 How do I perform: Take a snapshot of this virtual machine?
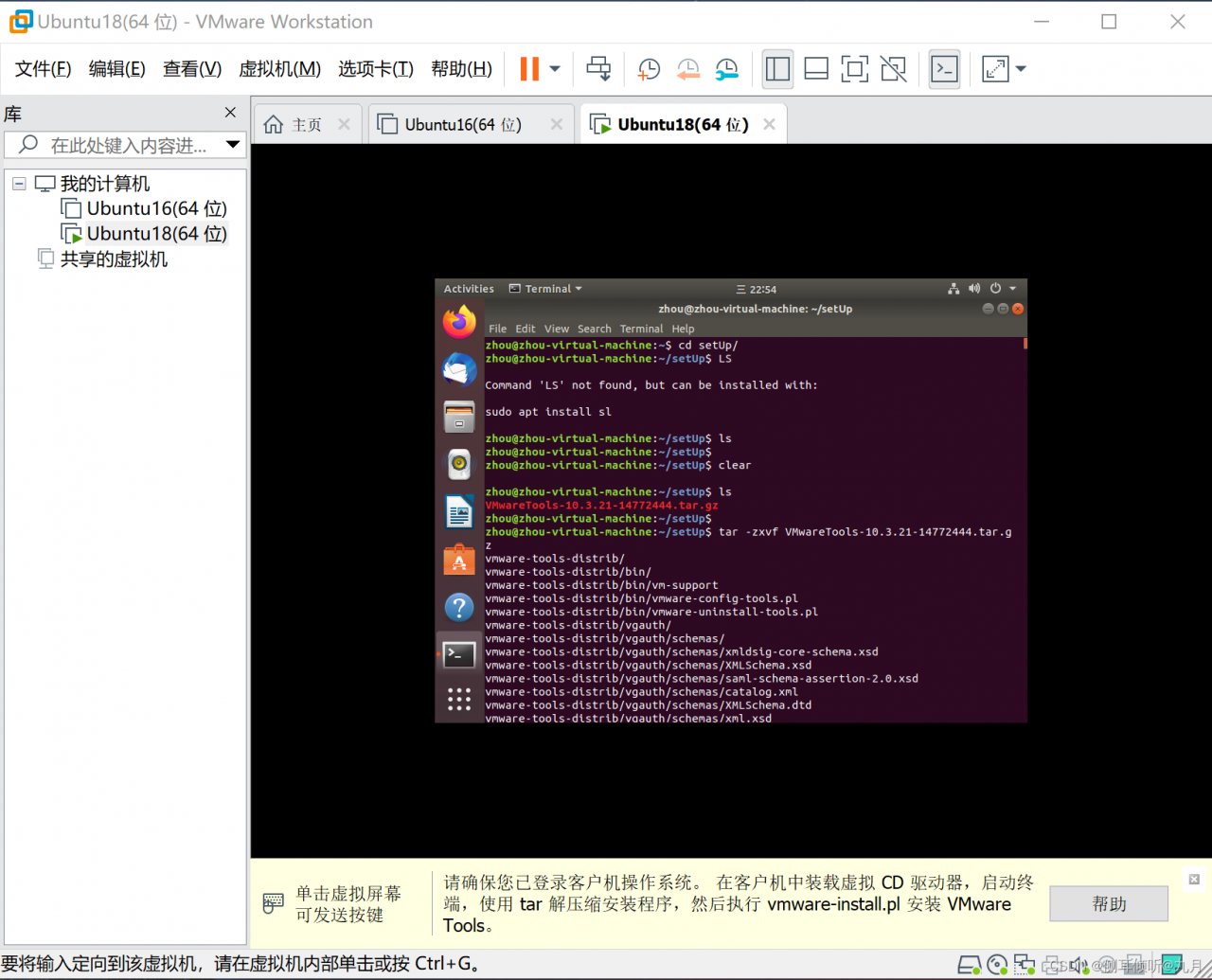click(x=649, y=68)
